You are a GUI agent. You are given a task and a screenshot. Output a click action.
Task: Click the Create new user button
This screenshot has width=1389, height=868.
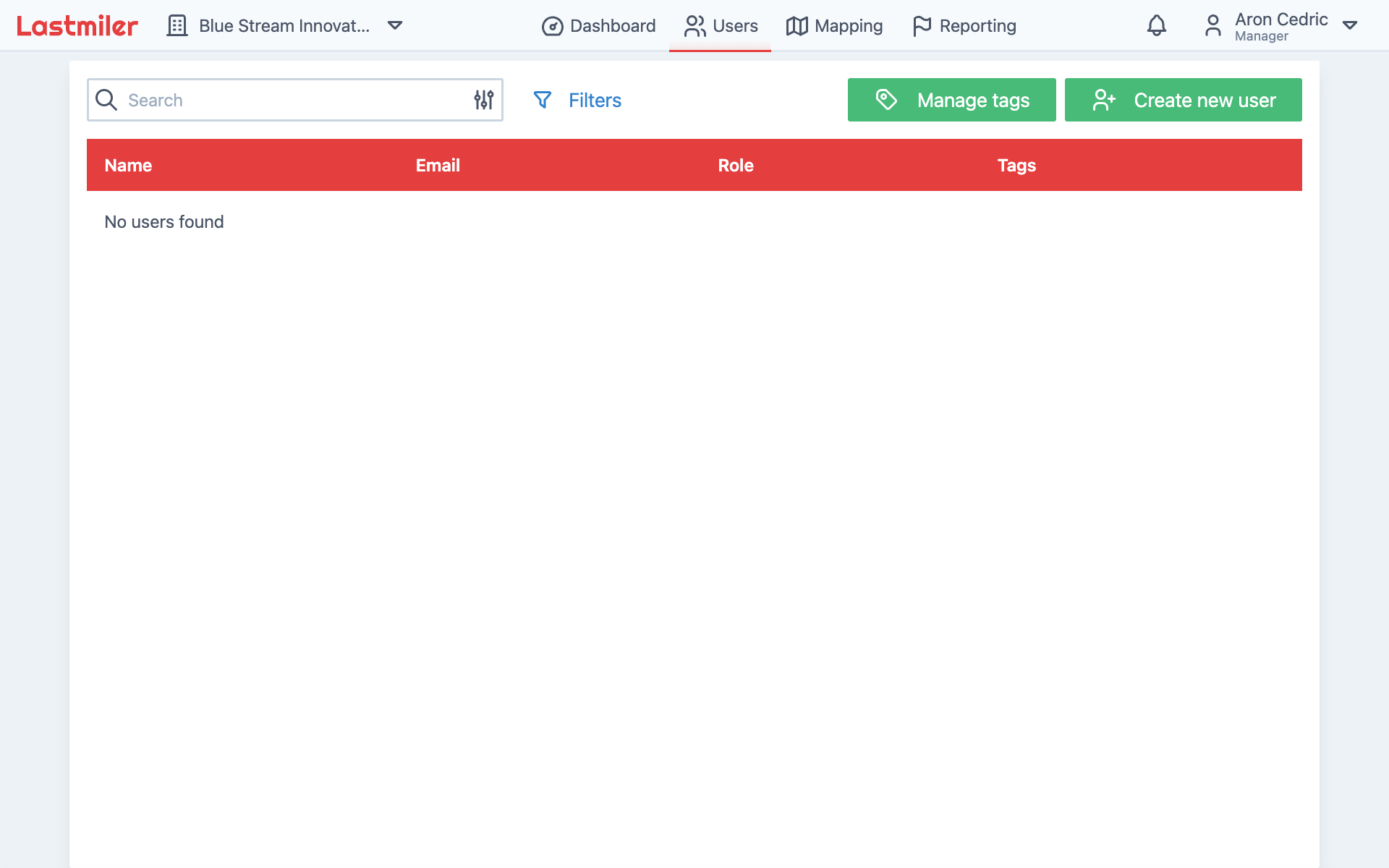1184,100
